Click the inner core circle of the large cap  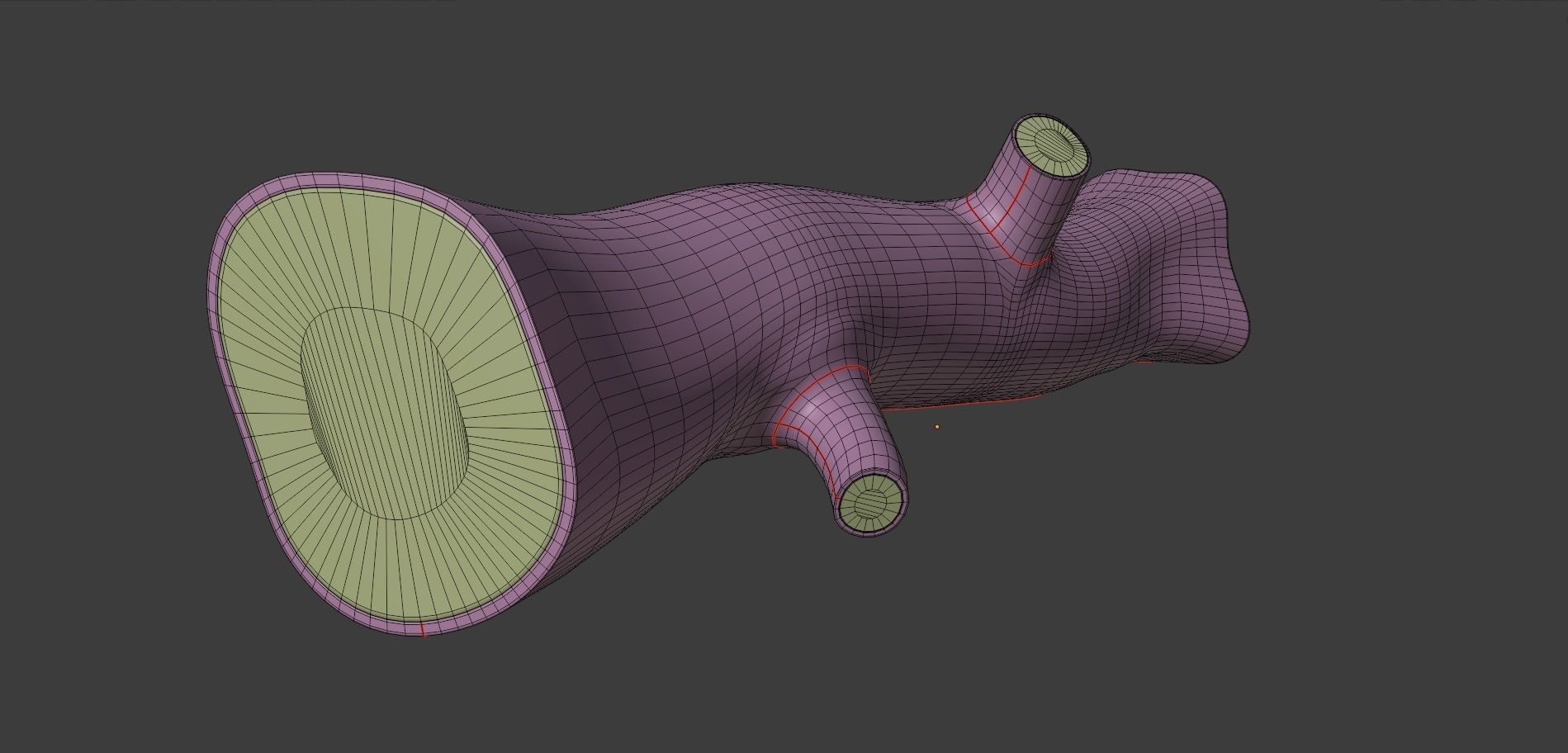coord(385,413)
